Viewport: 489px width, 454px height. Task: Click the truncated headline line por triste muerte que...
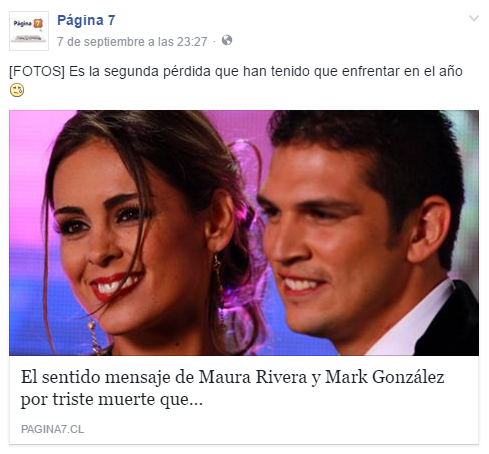tap(112, 399)
